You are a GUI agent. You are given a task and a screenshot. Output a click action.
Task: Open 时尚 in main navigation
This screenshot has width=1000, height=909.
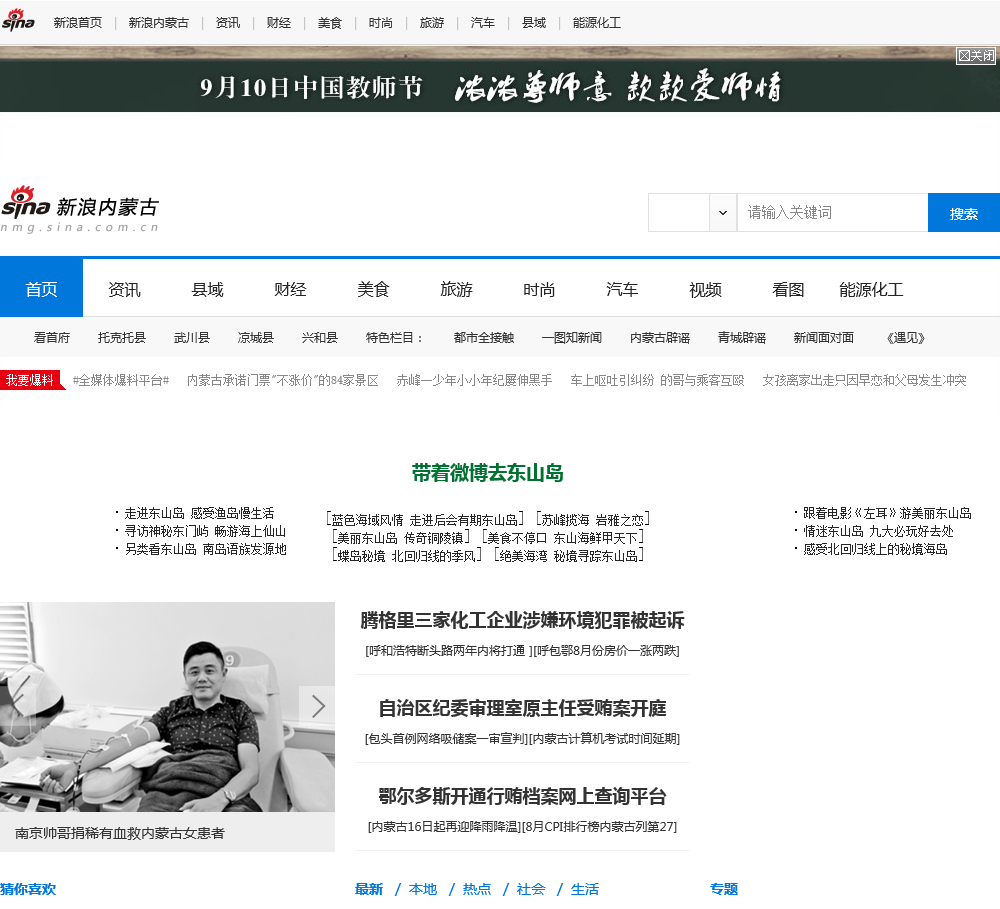pyautogui.click(x=539, y=290)
